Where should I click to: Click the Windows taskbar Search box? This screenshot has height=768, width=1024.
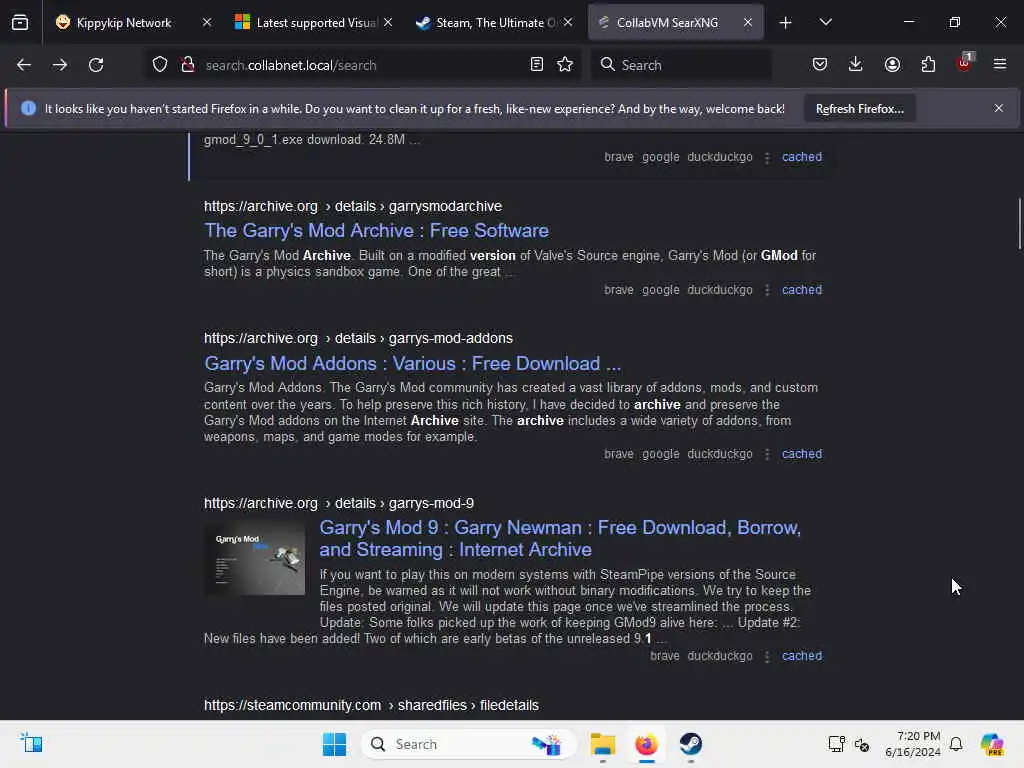pos(468,744)
